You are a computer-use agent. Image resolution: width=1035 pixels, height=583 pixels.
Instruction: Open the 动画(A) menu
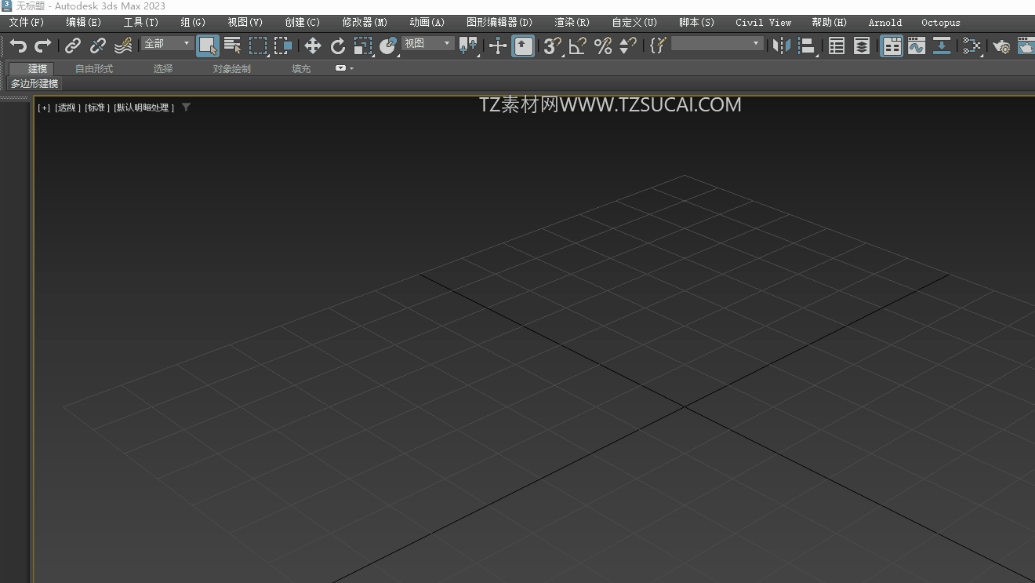coord(426,22)
